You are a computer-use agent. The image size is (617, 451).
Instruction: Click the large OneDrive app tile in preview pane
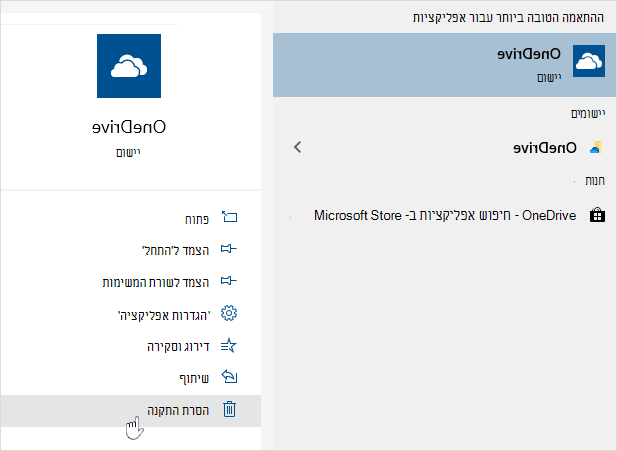[x=129, y=66]
